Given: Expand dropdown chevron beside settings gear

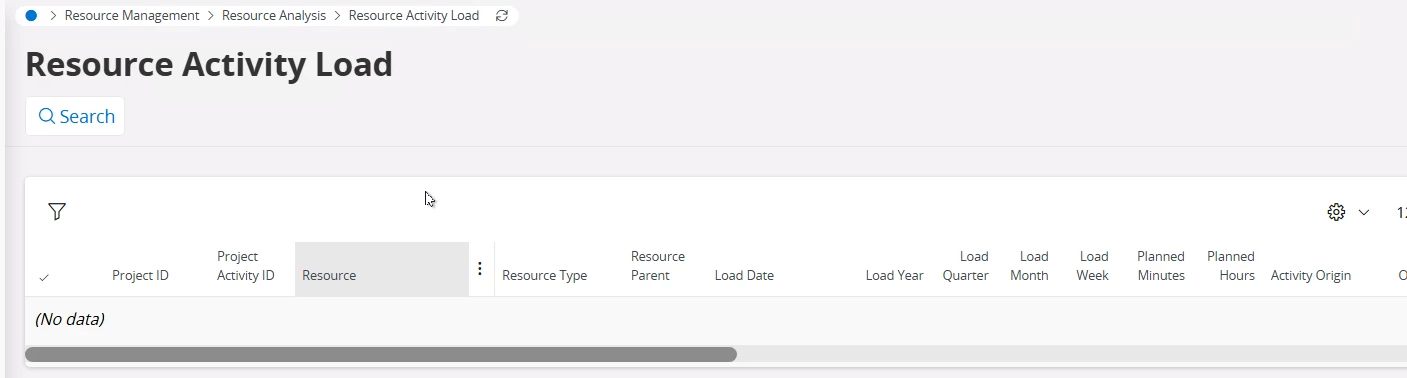Looking at the screenshot, I should [x=1364, y=212].
